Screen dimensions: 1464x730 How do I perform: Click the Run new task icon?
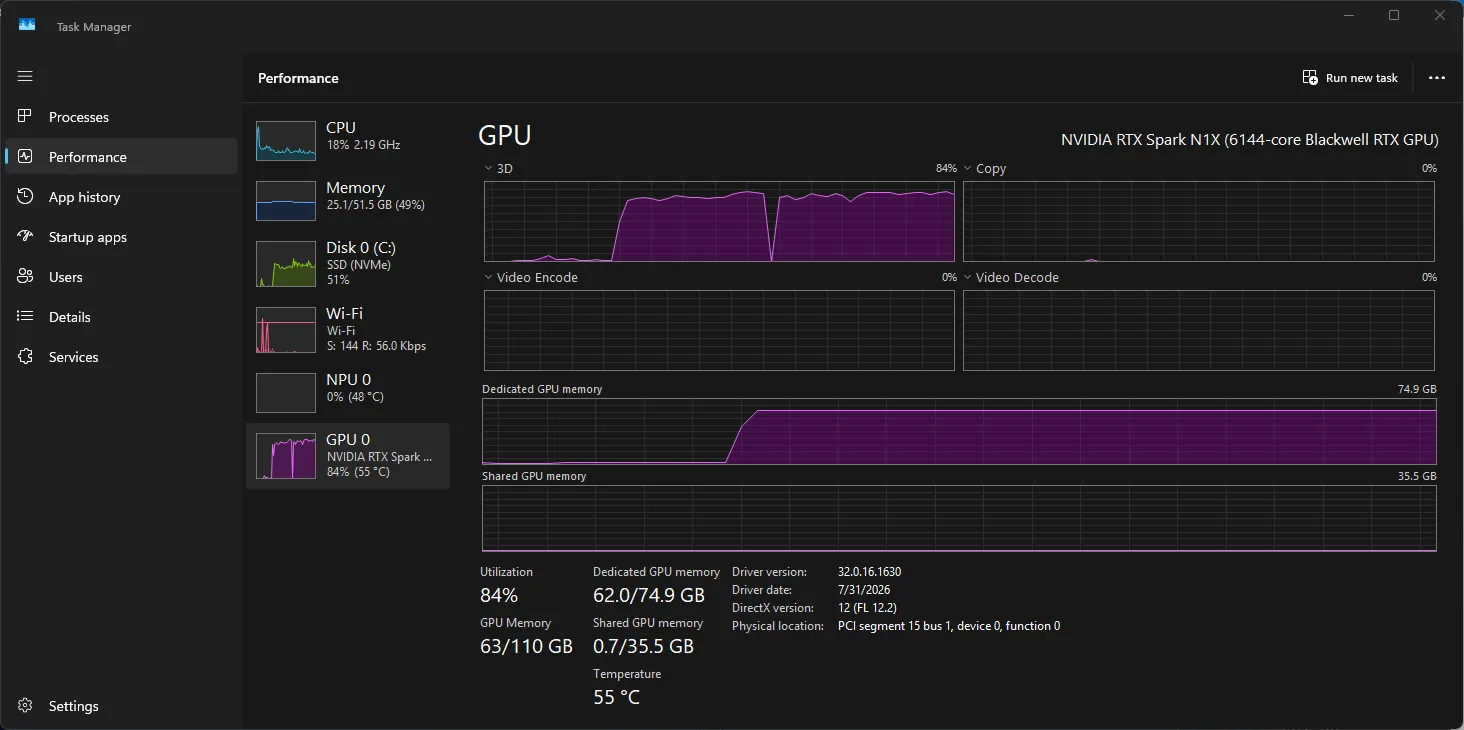[1310, 78]
